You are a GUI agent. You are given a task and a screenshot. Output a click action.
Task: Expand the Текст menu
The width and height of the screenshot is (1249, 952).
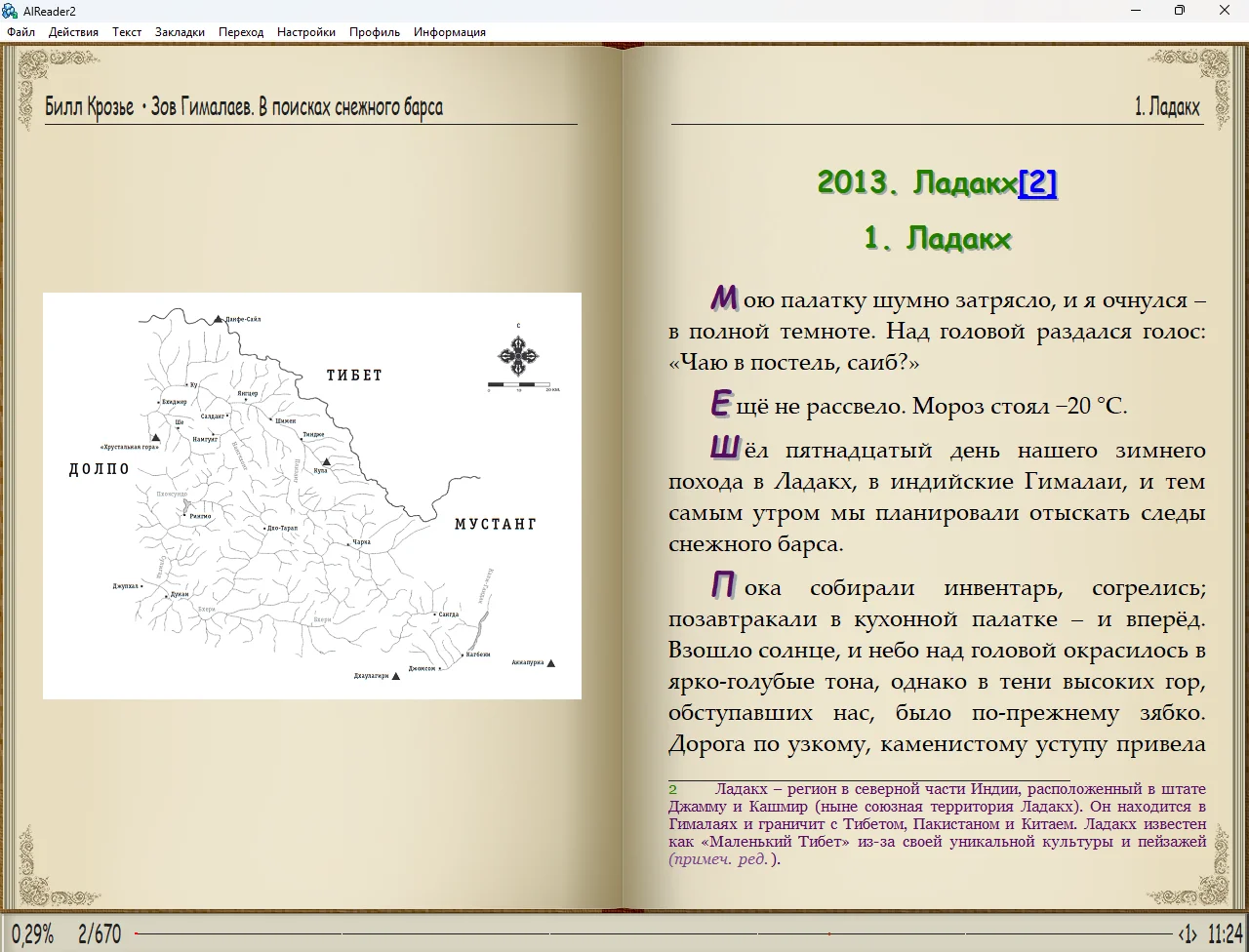(x=127, y=32)
